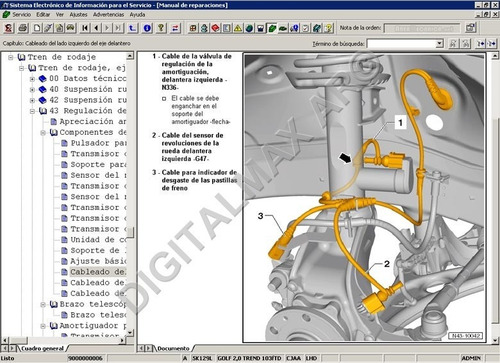
Task: Click 'GOLF 2,0 TREND 103TD' in status bar
Action: [249, 358]
